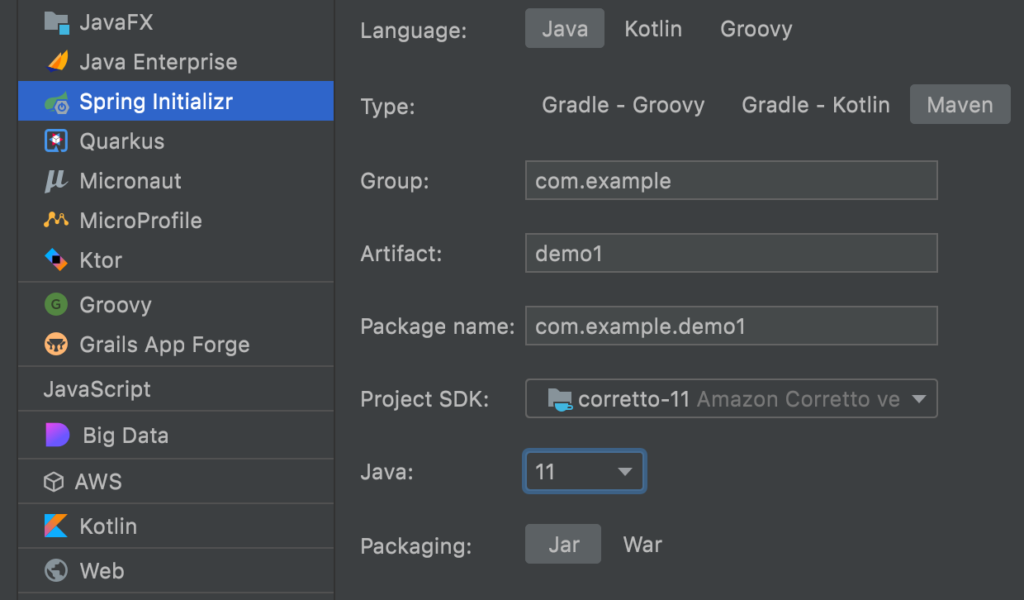Click the Java Enterprise icon
Image resolution: width=1024 pixels, height=600 pixels.
(54, 61)
